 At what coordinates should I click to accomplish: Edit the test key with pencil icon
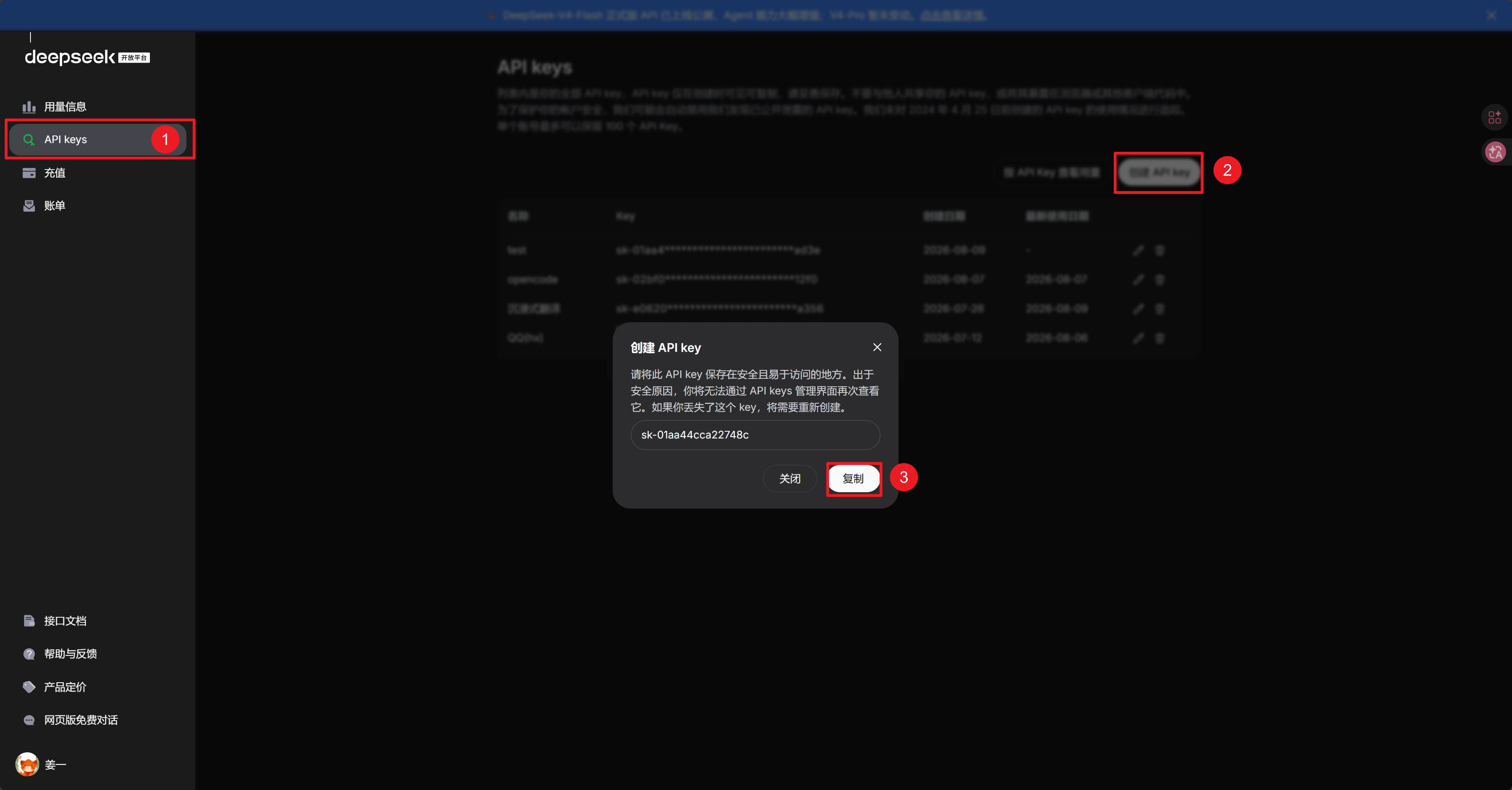pyautogui.click(x=1138, y=251)
